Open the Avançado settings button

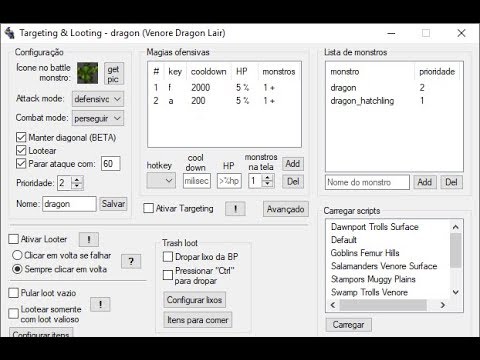coord(286,209)
